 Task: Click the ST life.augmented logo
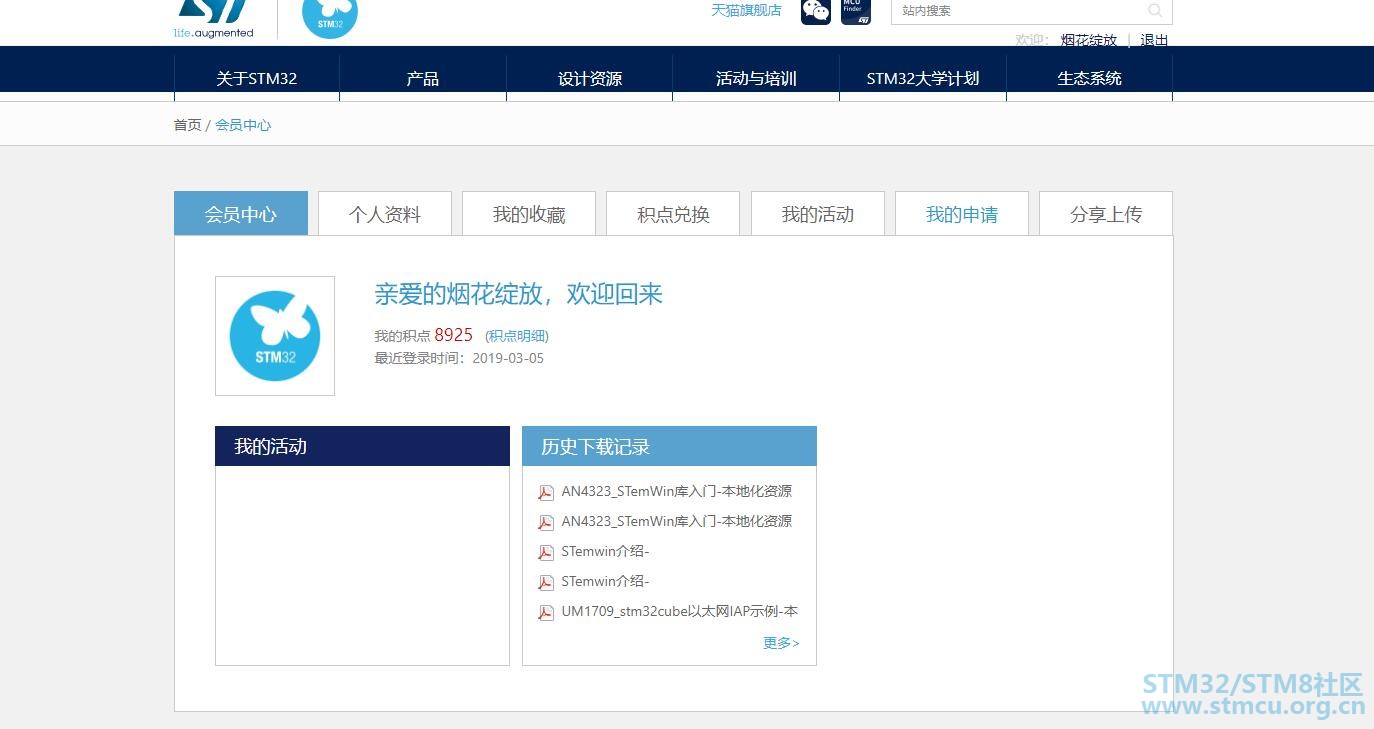214,19
